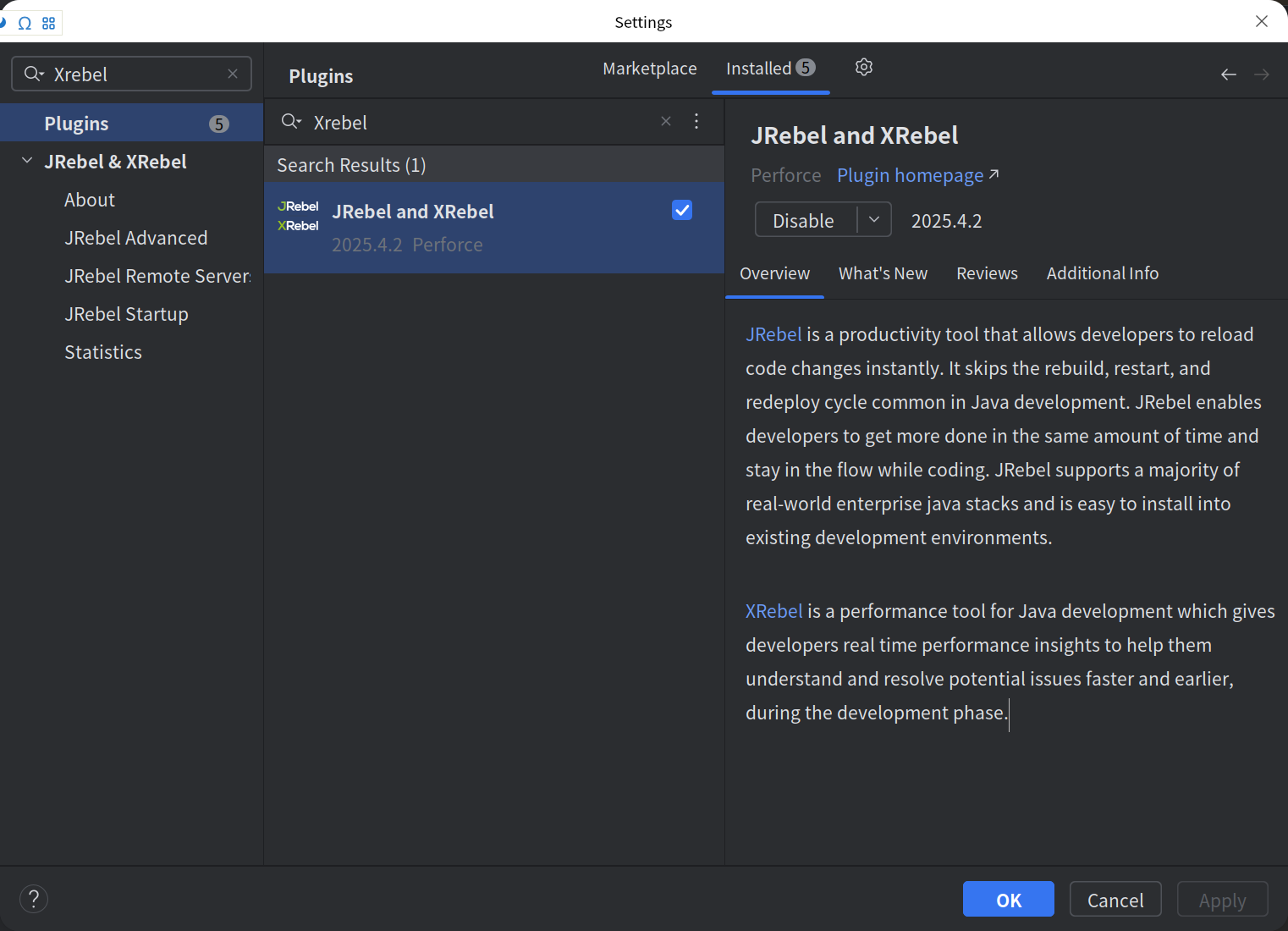Navigate back with the left arrow
The image size is (1288, 931).
pos(1228,75)
